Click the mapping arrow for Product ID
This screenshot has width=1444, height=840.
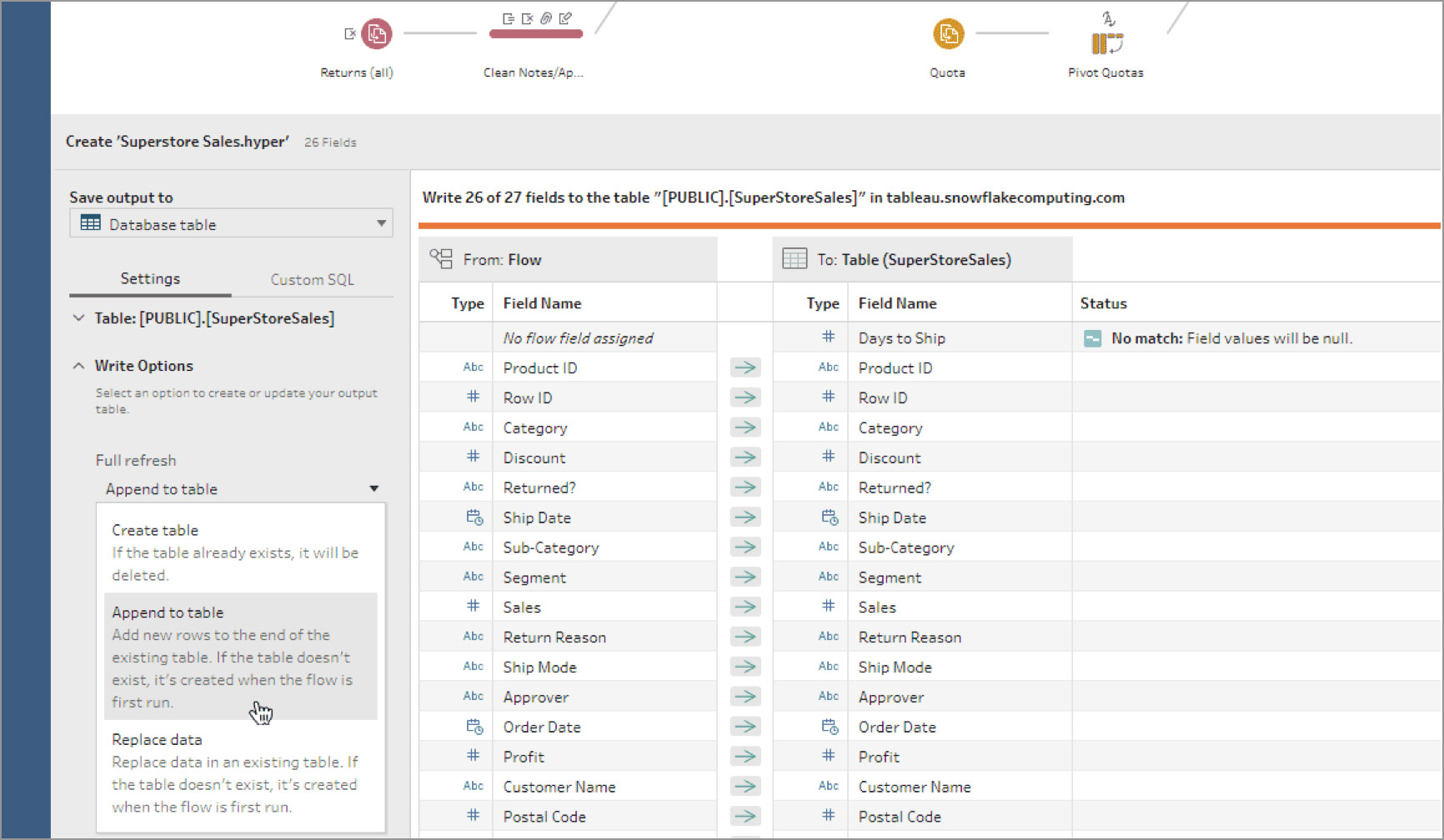745,367
